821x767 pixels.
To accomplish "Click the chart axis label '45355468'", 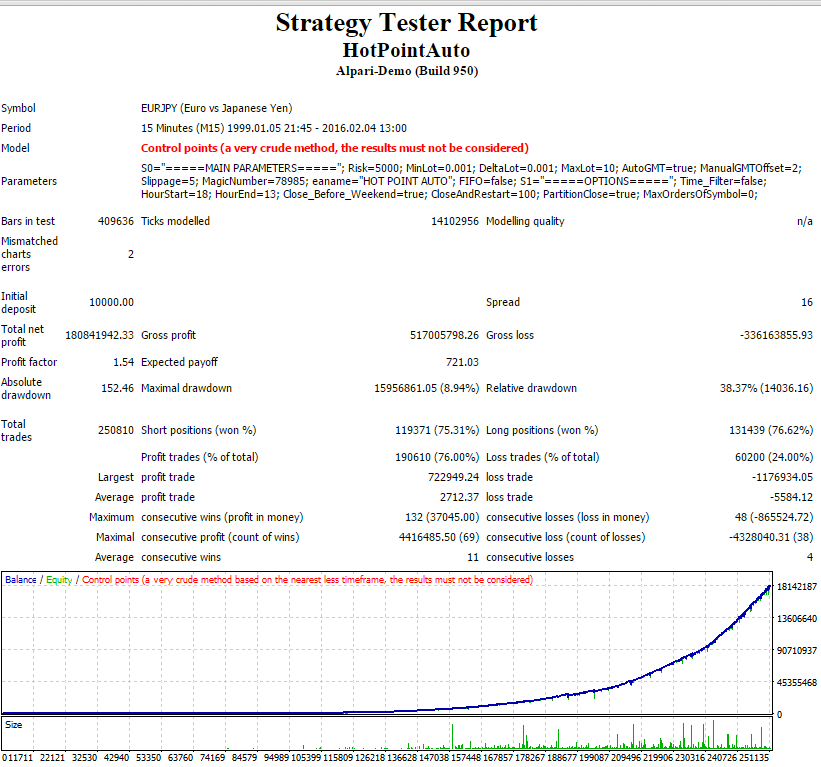I will 796,683.
